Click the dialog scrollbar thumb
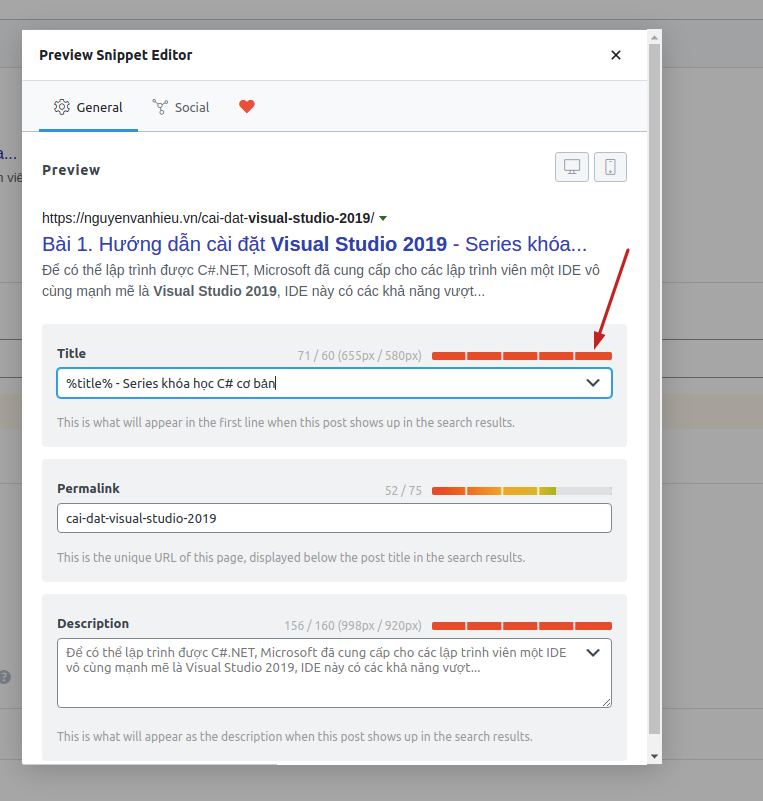Viewport: 763px width, 801px height. [x=654, y=389]
